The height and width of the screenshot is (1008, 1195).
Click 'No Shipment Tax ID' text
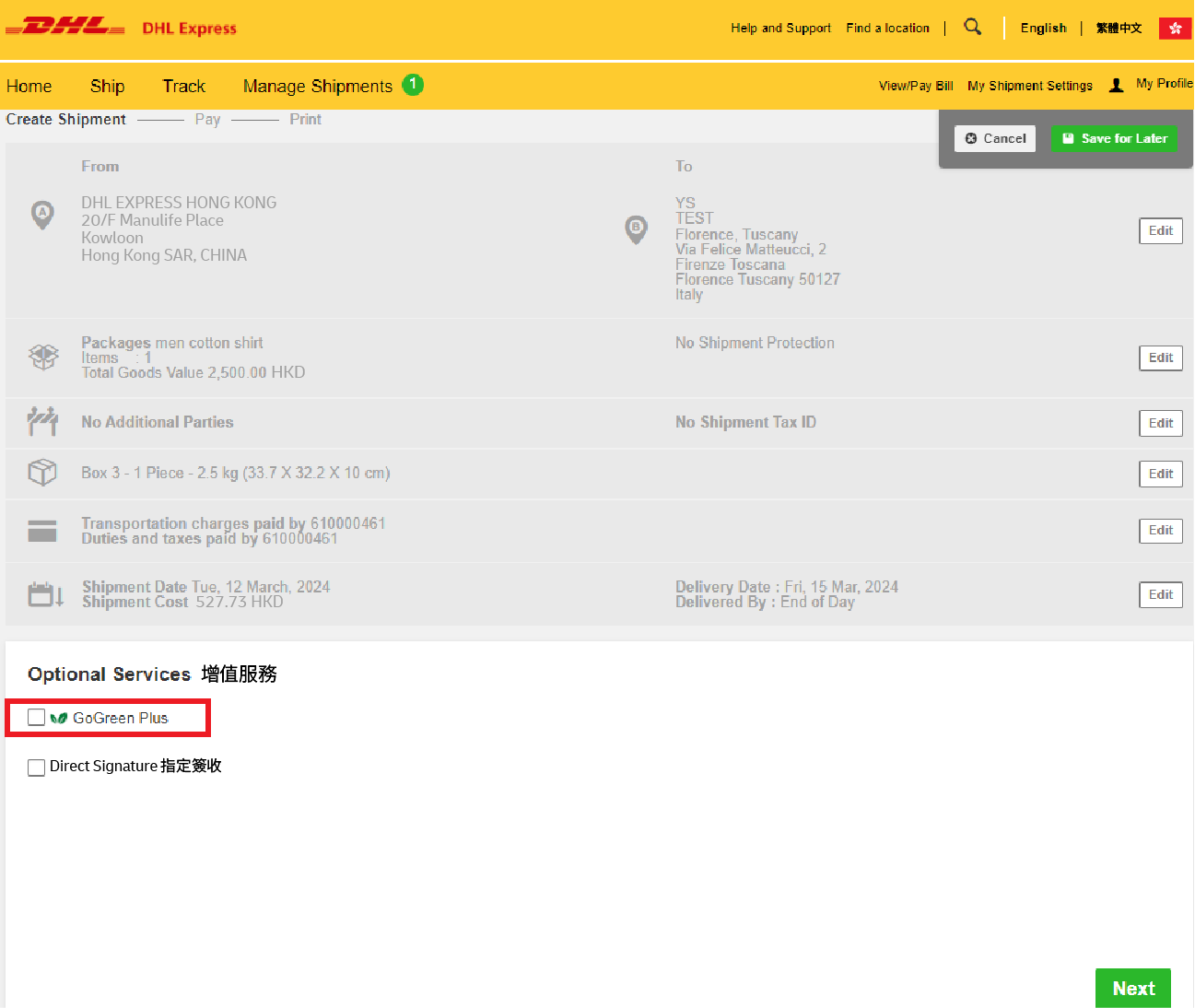[x=745, y=422]
